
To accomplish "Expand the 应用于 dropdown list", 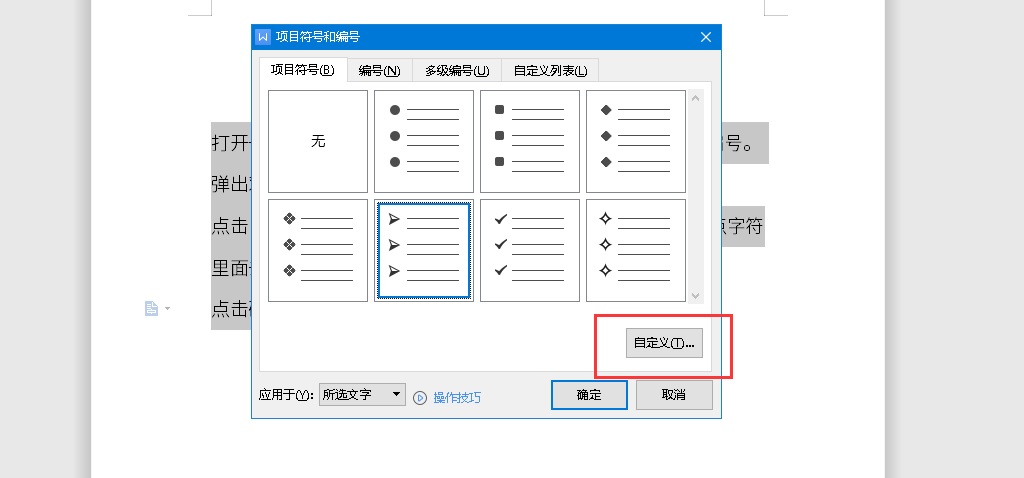I will (396, 395).
